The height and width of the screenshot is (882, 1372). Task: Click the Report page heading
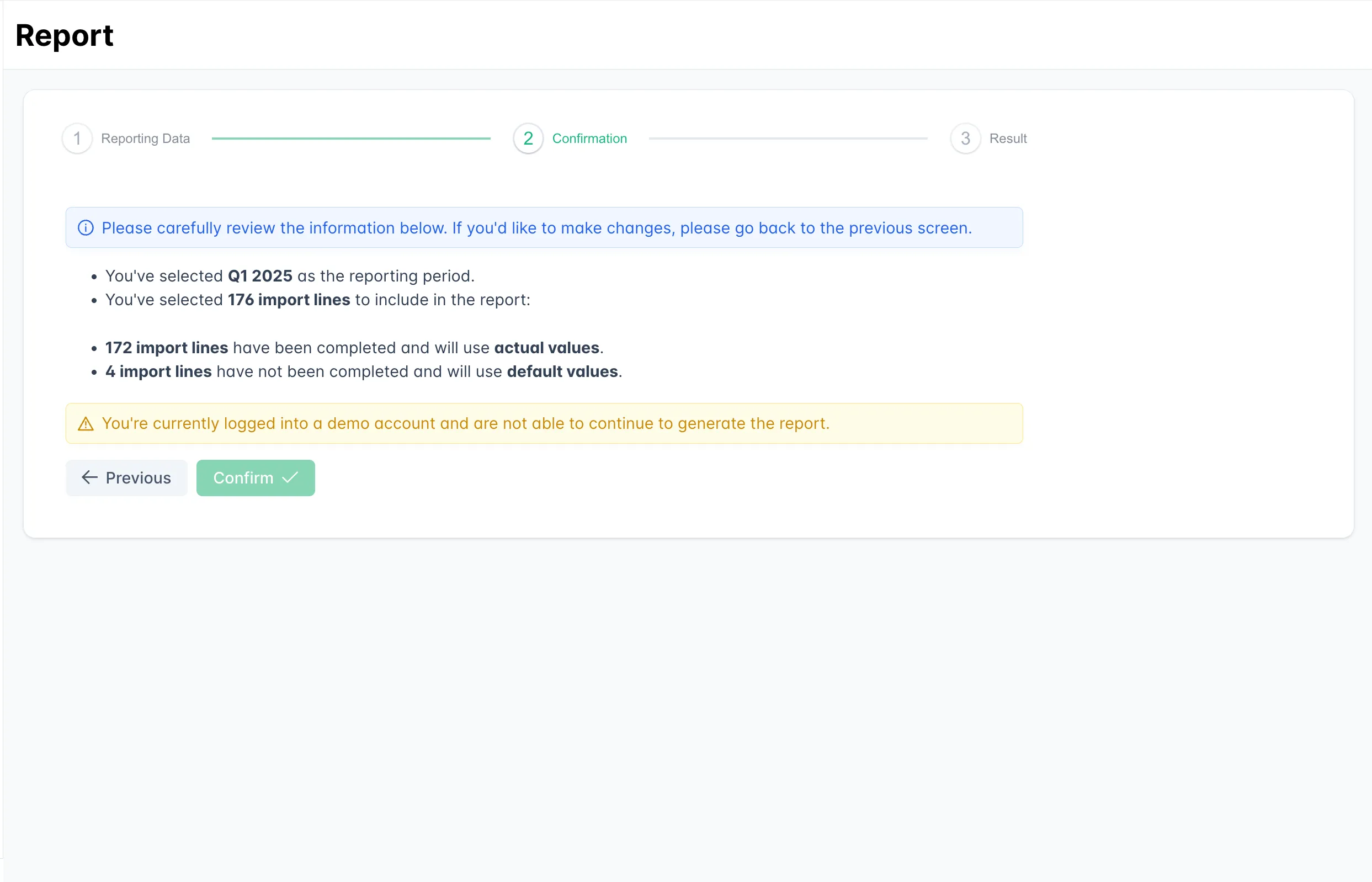(x=64, y=35)
